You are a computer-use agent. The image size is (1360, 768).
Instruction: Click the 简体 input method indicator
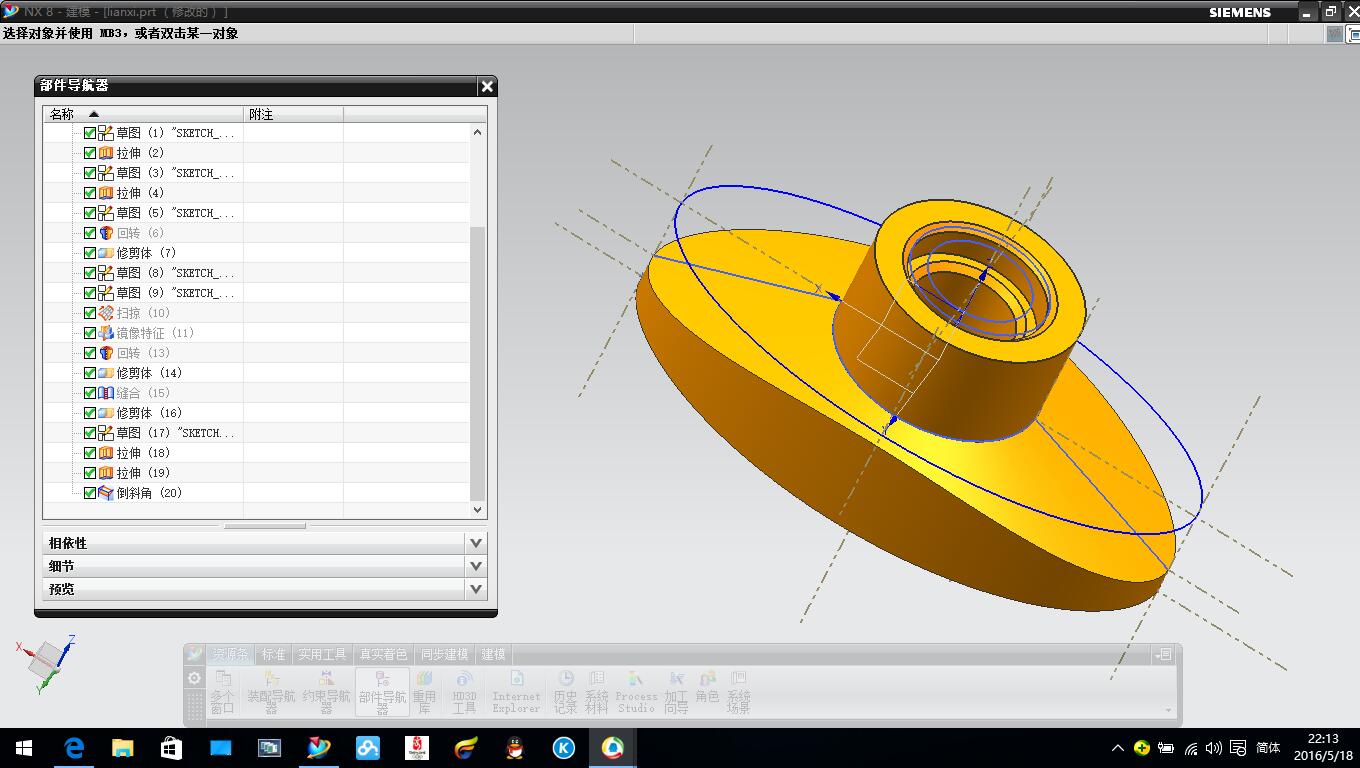(1268, 748)
